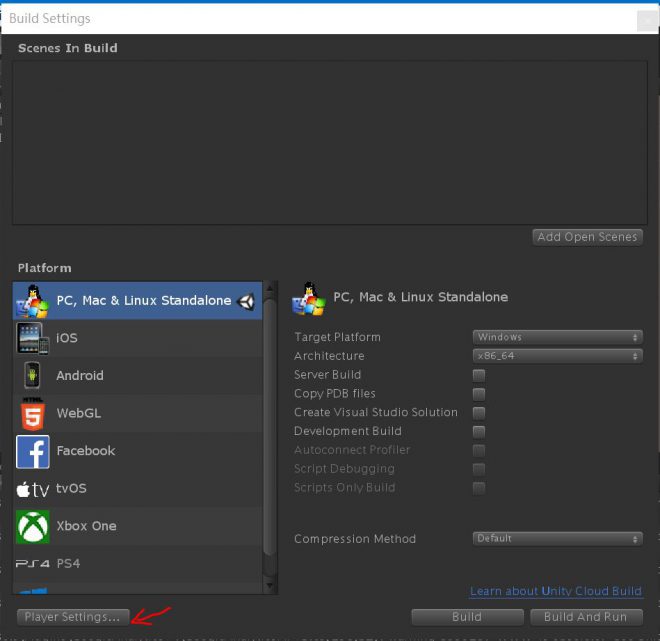Image resolution: width=660 pixels, height=641 pixels.
Task: Open the Compression Method dropdown
Action: (x=557, y=539)
